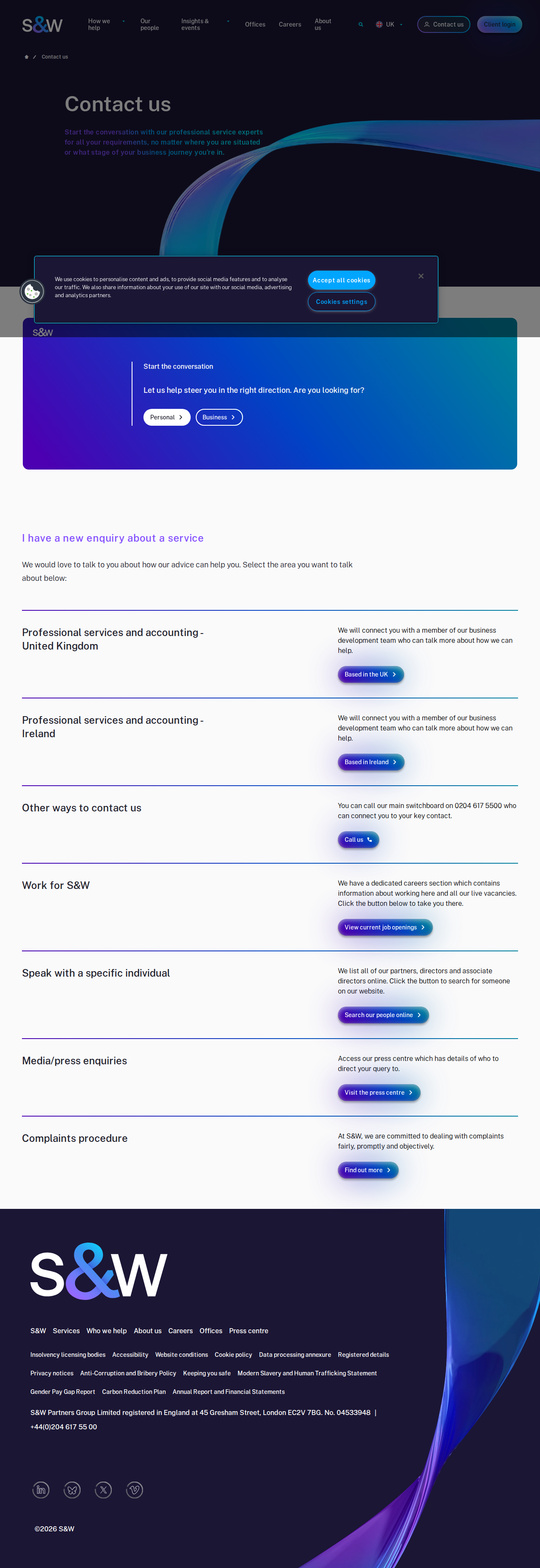Viewport: 540px width, 1568px height.
Task: Click the Client login button
Action: [x=499, y=24]
